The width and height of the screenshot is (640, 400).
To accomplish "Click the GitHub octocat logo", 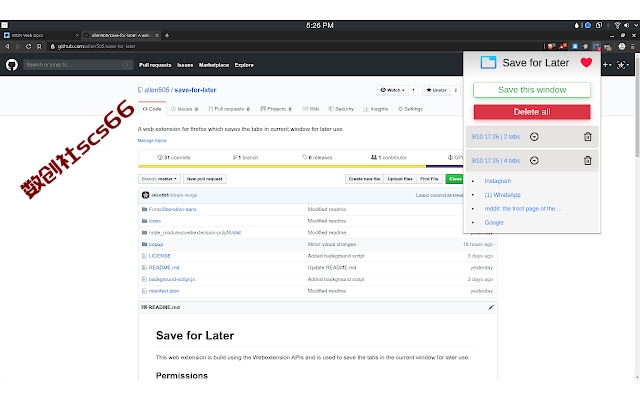I will [x=12, y=64].
